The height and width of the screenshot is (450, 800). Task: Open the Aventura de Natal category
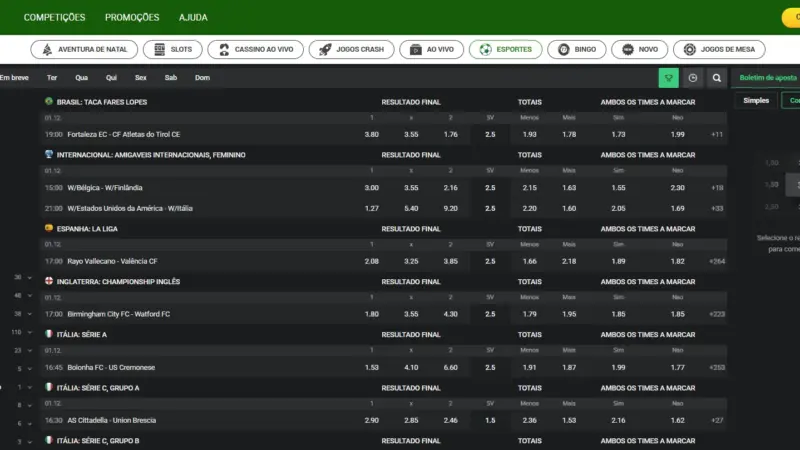click(x=84, y=49)
